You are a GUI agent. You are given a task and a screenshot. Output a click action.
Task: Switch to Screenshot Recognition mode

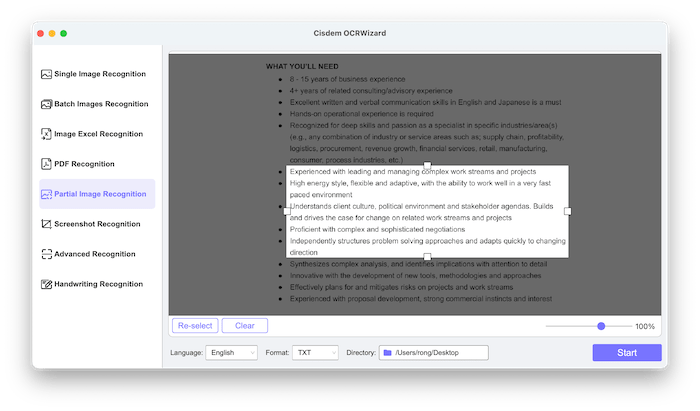coord(97,224)
